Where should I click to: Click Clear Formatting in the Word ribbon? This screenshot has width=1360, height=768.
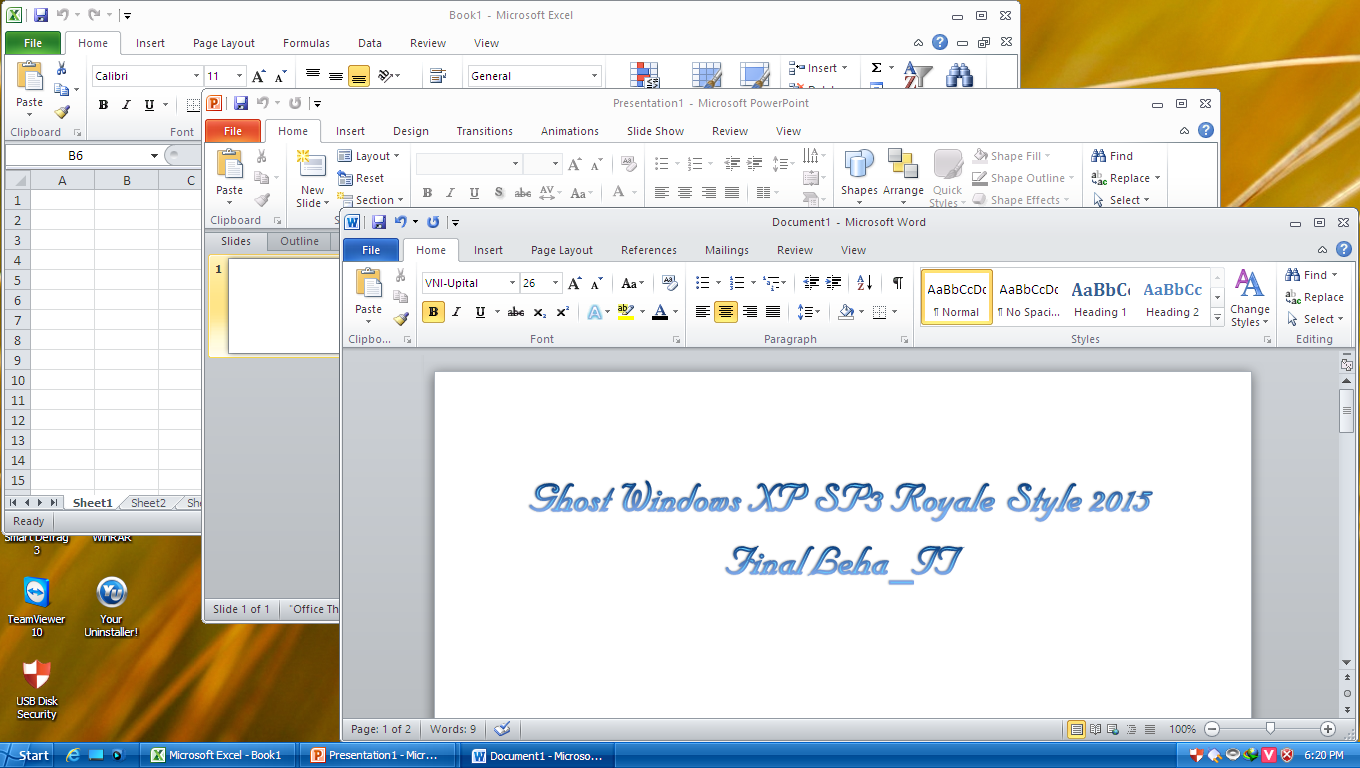click(x=670, y=283)
